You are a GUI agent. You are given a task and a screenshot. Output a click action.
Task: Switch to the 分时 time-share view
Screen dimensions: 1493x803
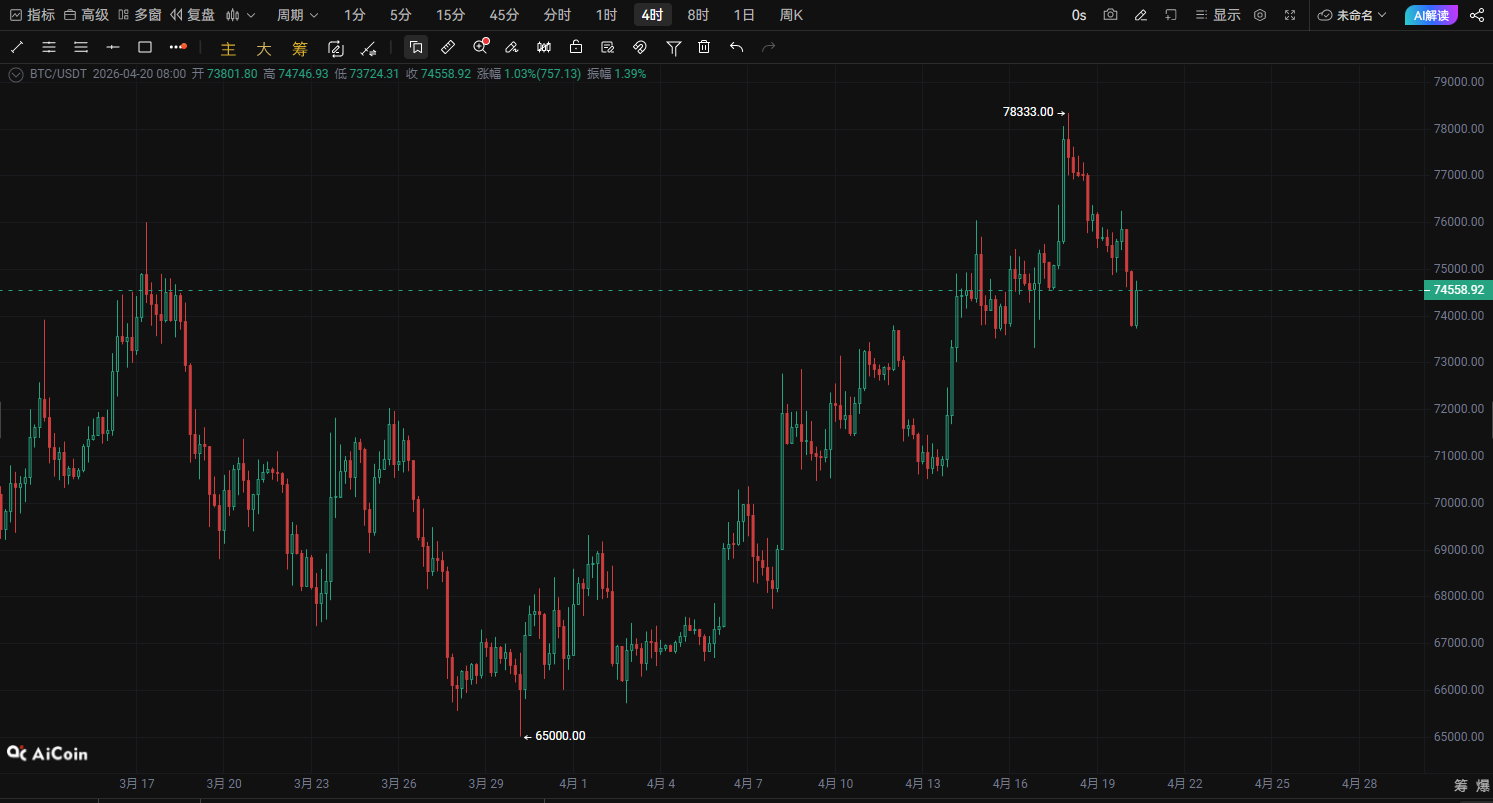point(557,15)
